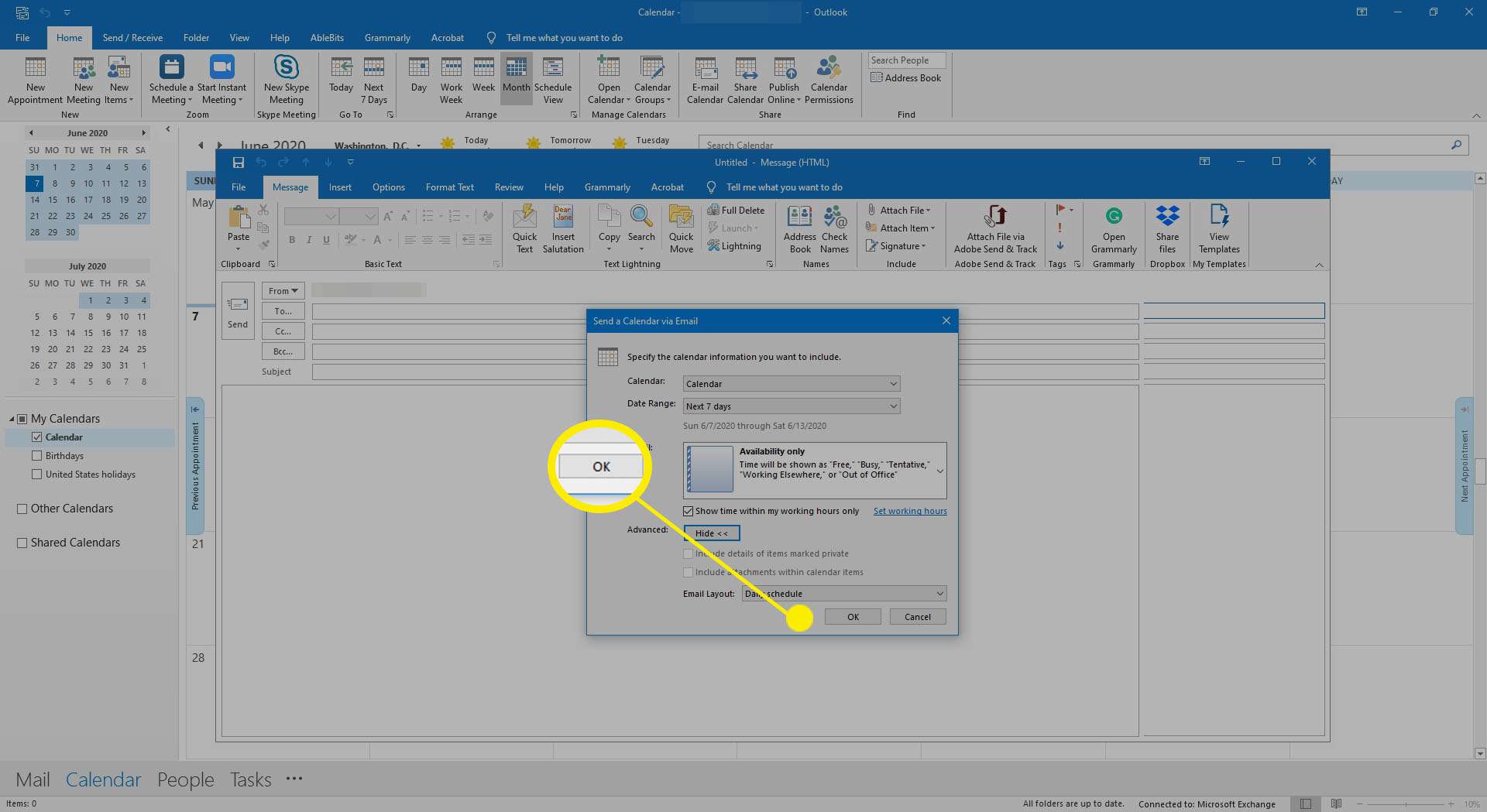
Task: Open the Email Layout dropdown
Action: 844,594
